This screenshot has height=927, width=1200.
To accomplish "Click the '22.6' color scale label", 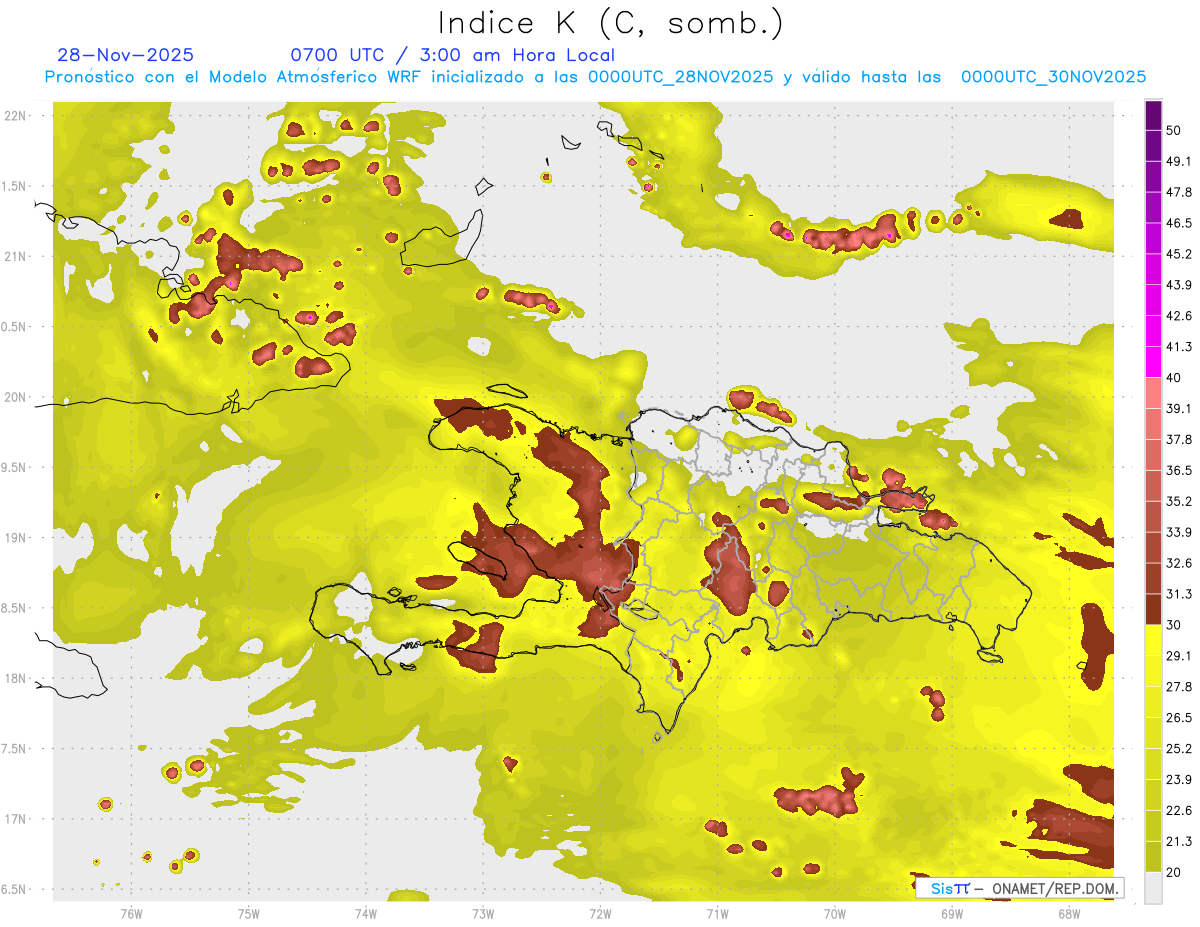I will coord(1179,811).
